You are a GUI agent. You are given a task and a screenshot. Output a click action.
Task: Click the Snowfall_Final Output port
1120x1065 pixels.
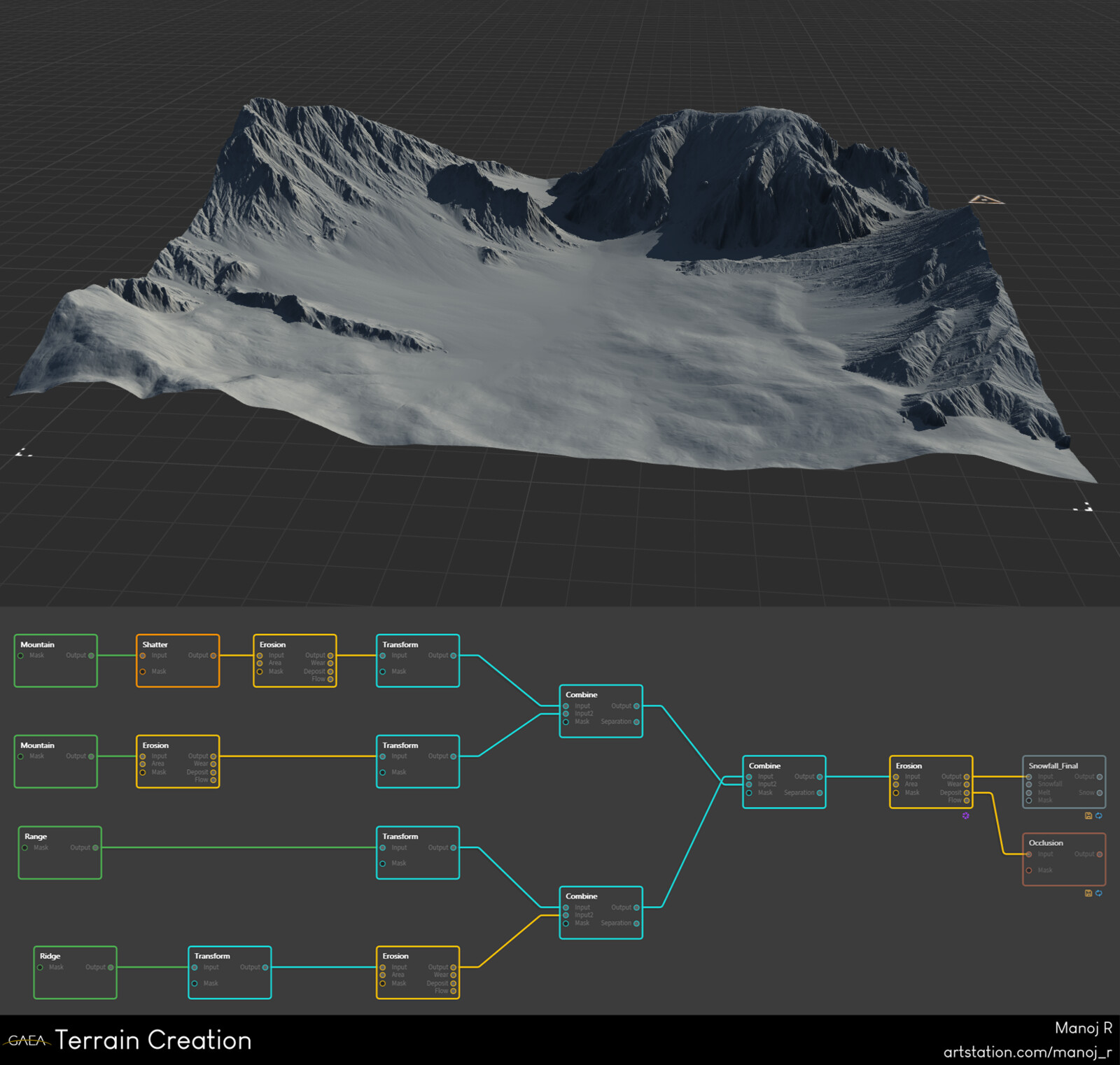coord(1100,777)
